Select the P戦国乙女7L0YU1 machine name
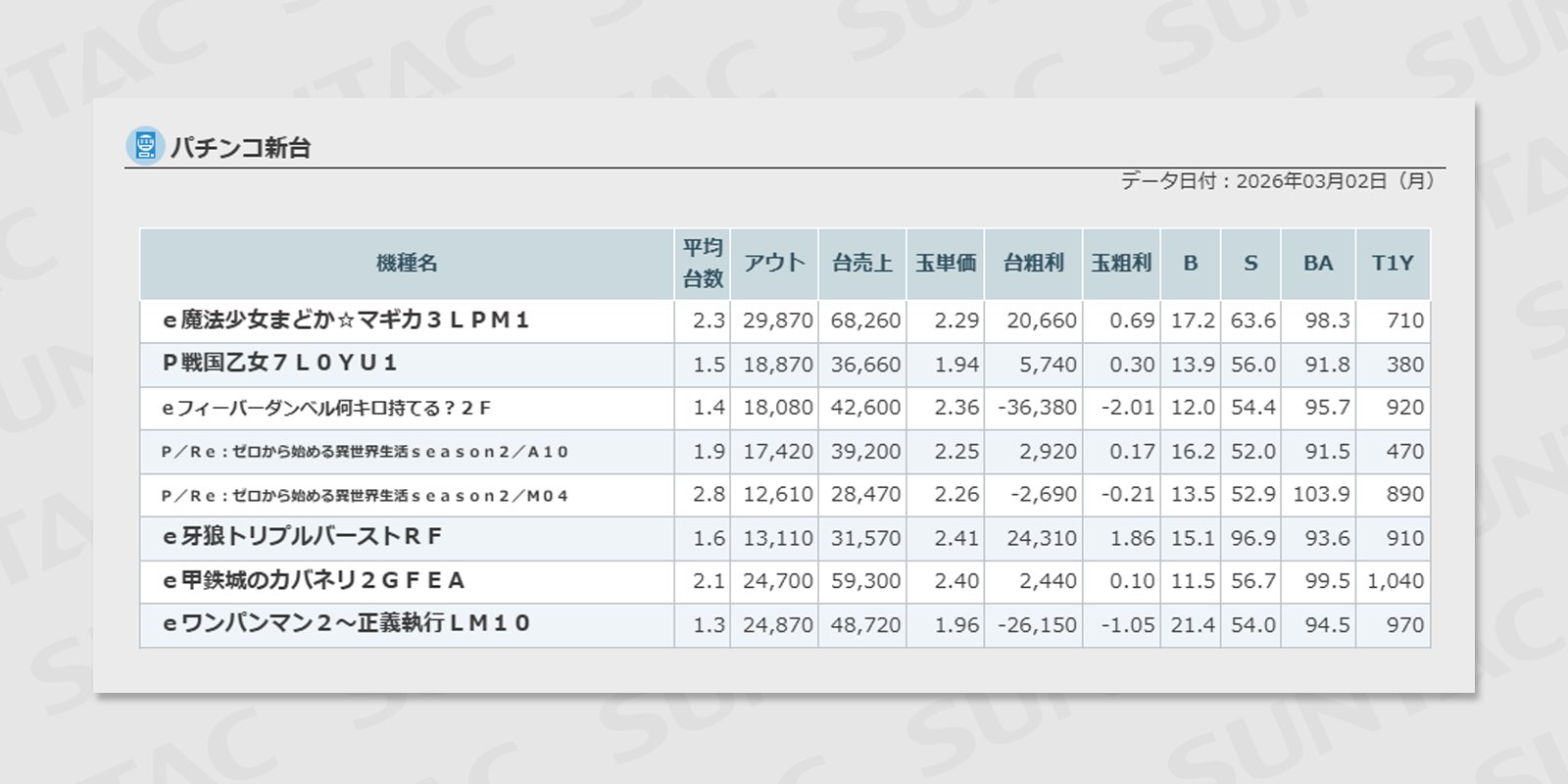Image resolution: width=1568 pixels, height=784 pixels. [279, 364]
